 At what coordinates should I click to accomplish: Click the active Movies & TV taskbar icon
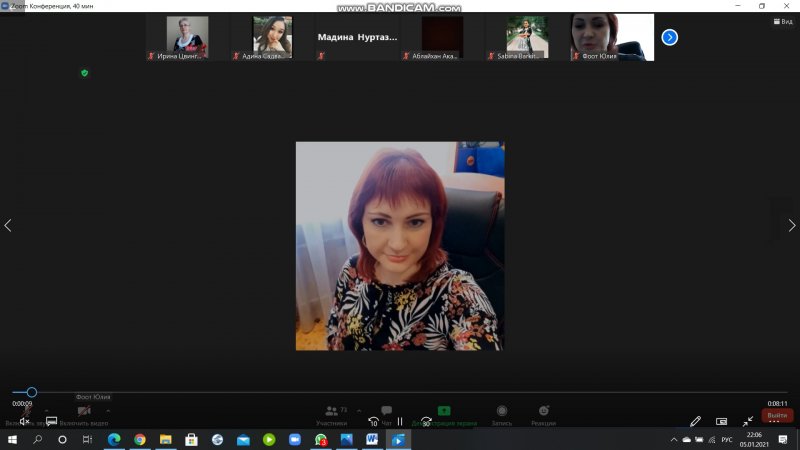coord(398,439)
